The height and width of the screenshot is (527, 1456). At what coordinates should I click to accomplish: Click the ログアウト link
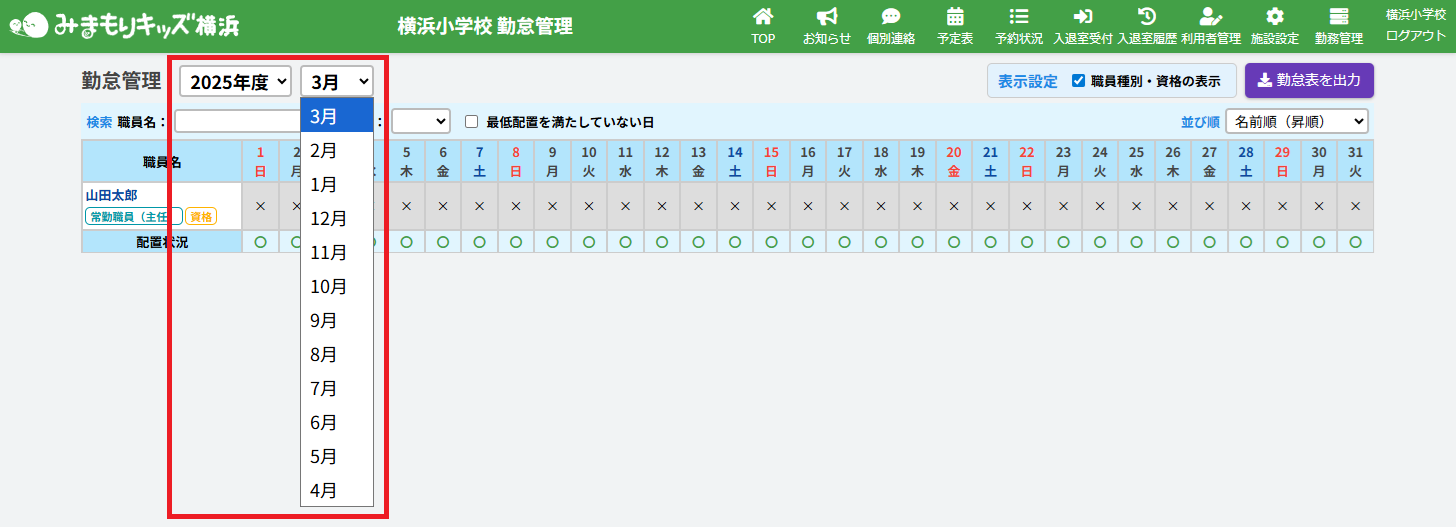(x=1415, y=36)
